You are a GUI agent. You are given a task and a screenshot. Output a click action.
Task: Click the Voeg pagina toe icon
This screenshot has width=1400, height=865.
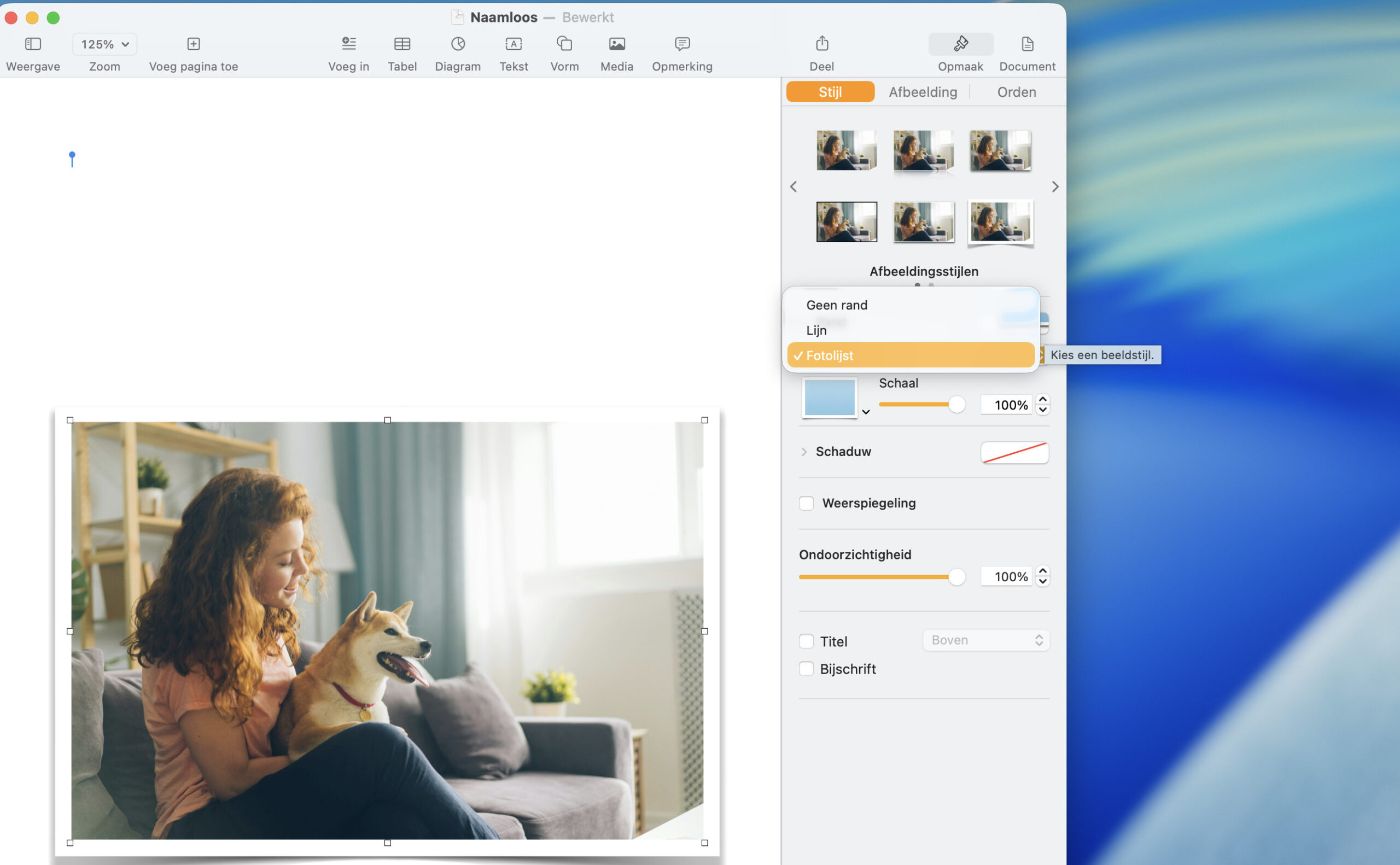(x=194, y=44)
